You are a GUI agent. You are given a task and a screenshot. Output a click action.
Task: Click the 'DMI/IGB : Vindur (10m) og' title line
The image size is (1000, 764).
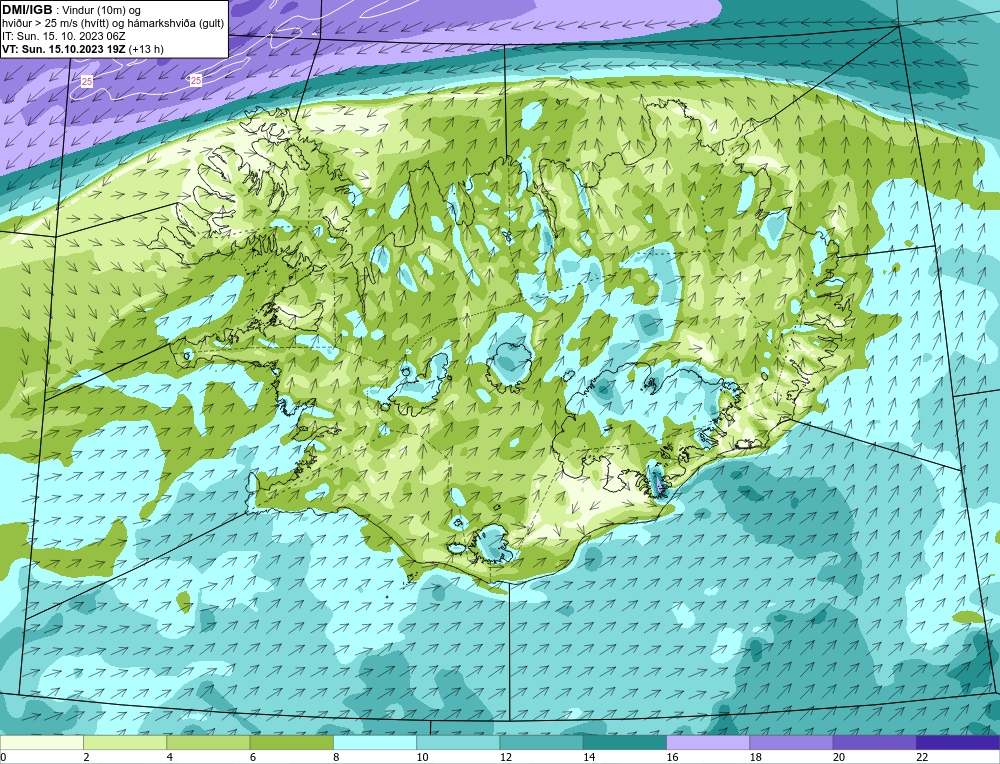tap(72, 10)
